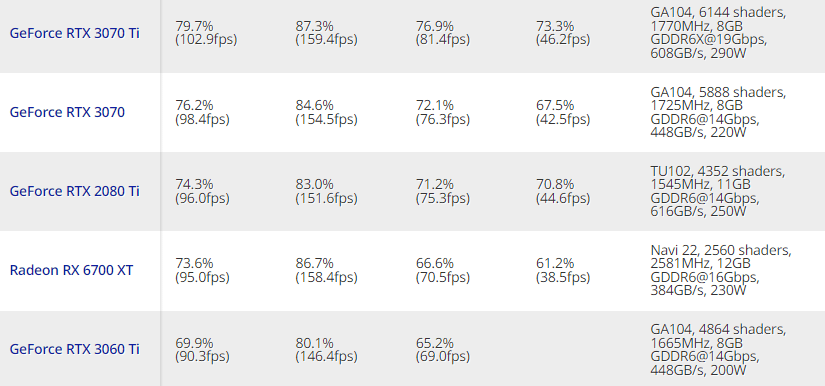Click the 74.3% (96.0fps) cell
Image resolution: width=825 pixels, height=386 pixels.
tap(203, 191)
